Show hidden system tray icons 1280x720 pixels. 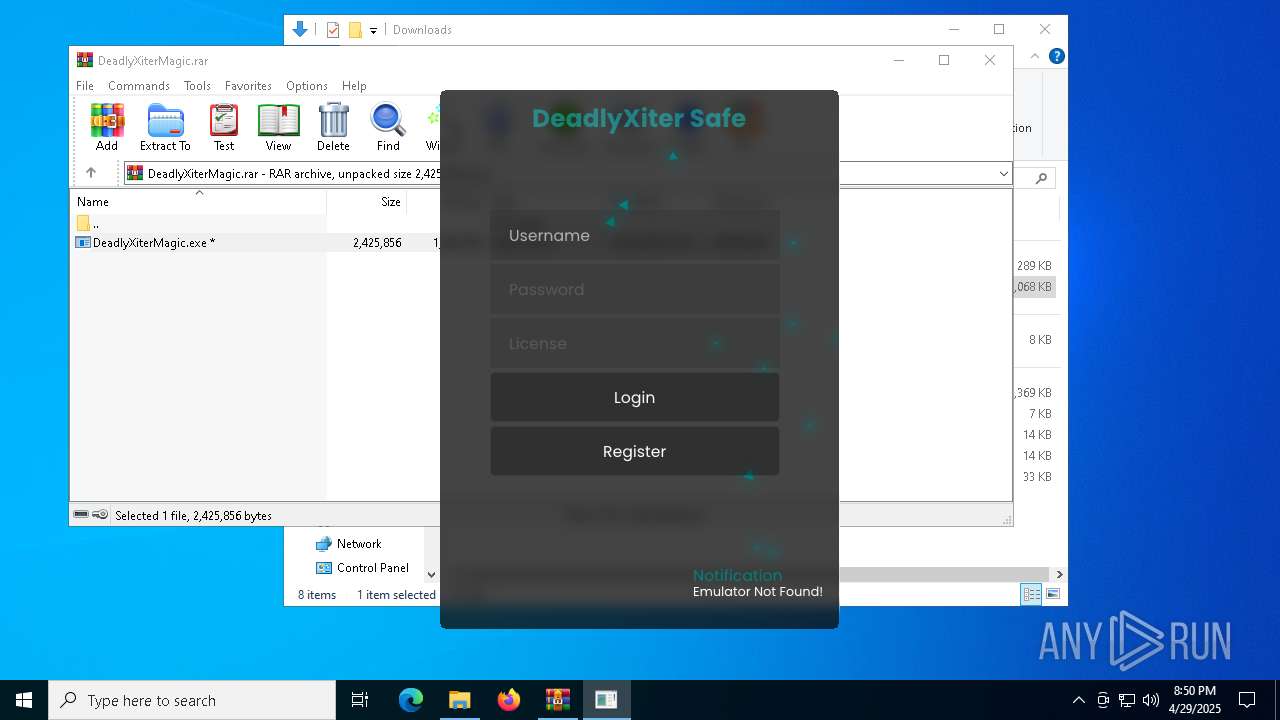tap(1078, 700)
